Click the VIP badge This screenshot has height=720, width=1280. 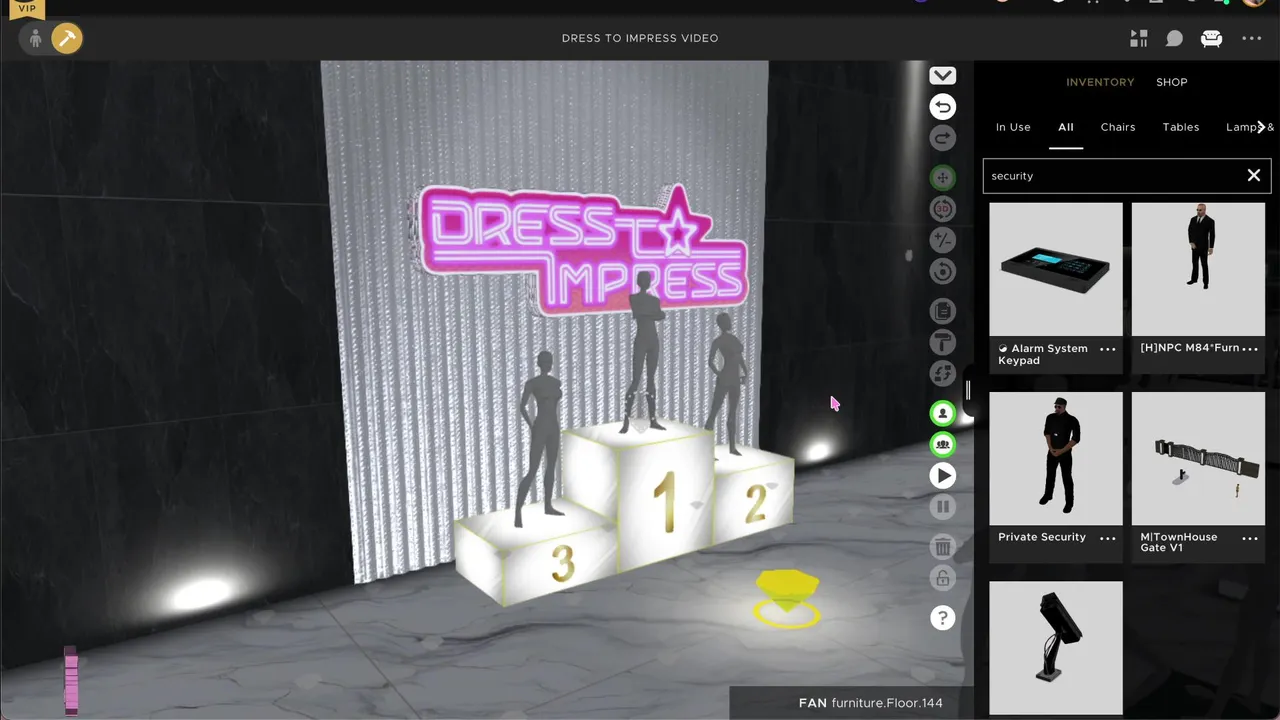(x=27, y=8)
